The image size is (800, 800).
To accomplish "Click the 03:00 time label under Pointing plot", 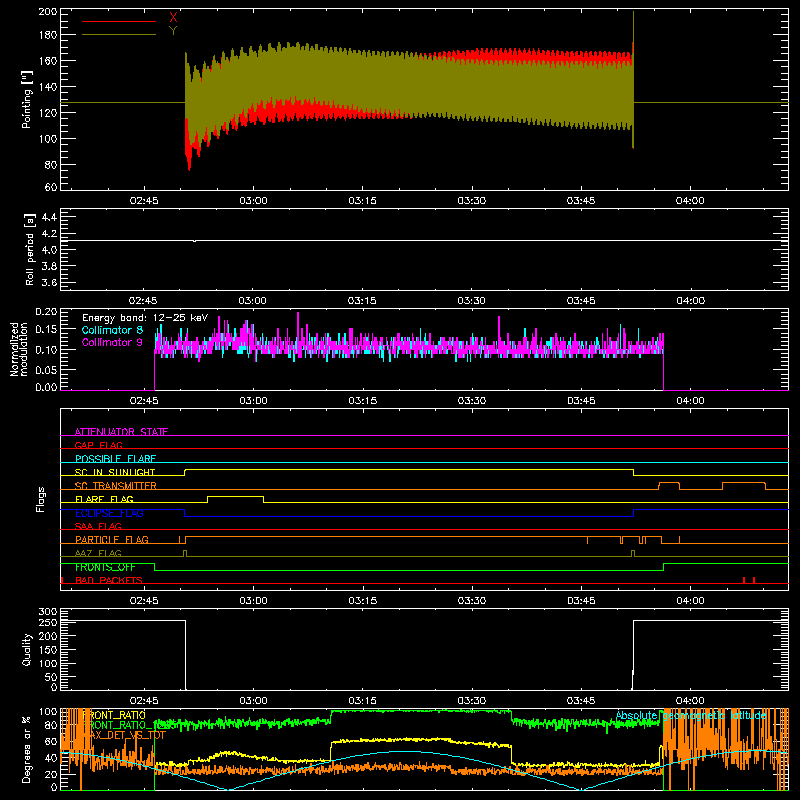I will point(254,201).
